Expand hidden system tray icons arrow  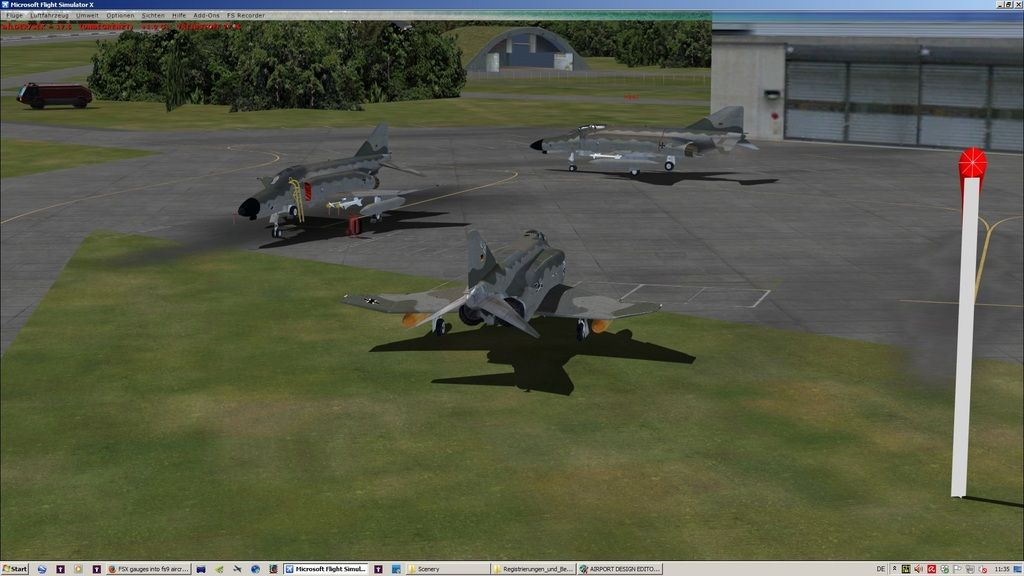[894, 569]
